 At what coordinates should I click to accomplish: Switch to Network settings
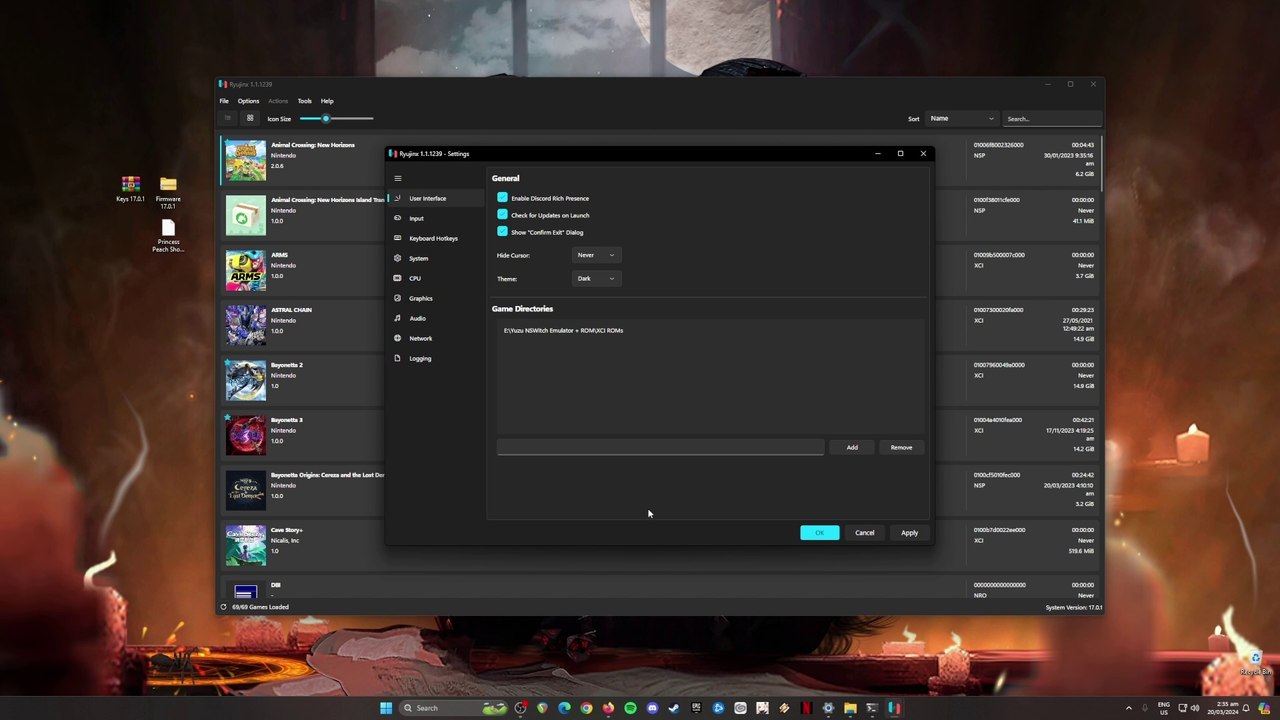pyautogui.click(x=420, y=338)
